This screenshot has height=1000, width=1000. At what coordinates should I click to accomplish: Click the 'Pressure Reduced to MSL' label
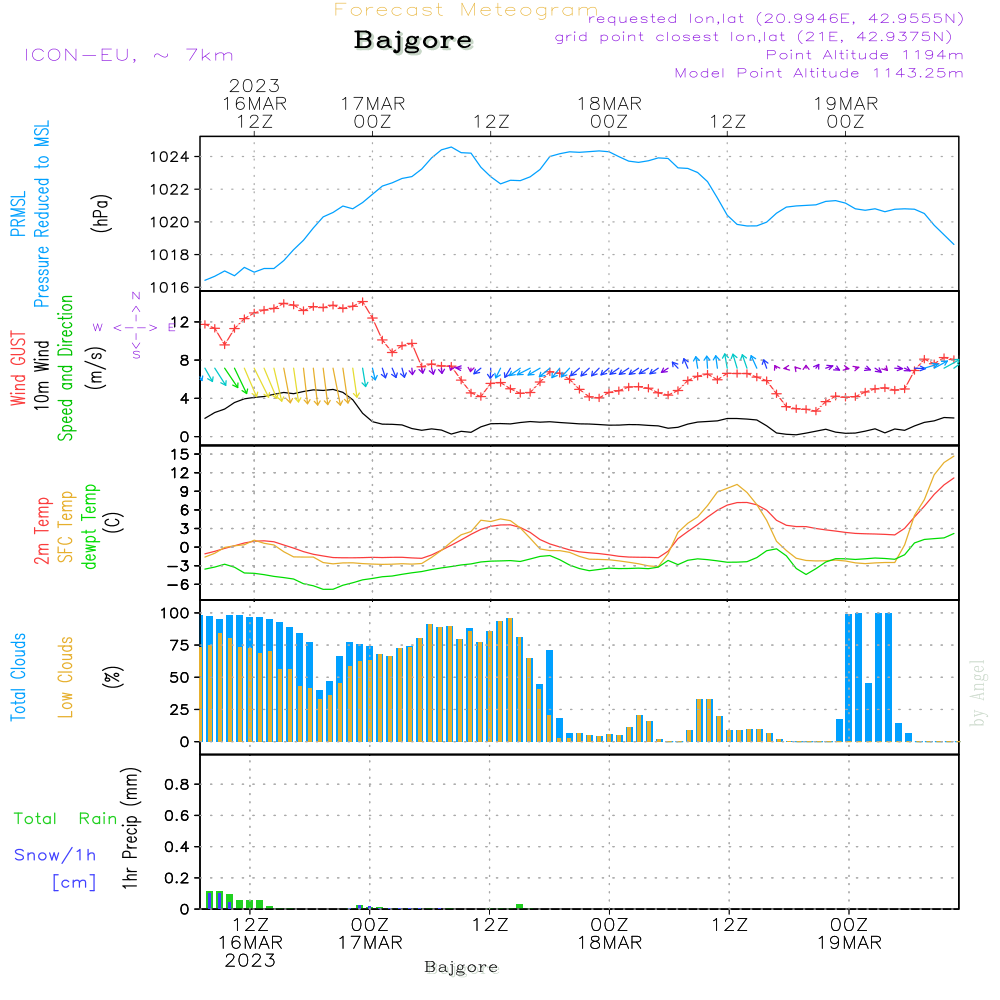[x=41, y=214]
